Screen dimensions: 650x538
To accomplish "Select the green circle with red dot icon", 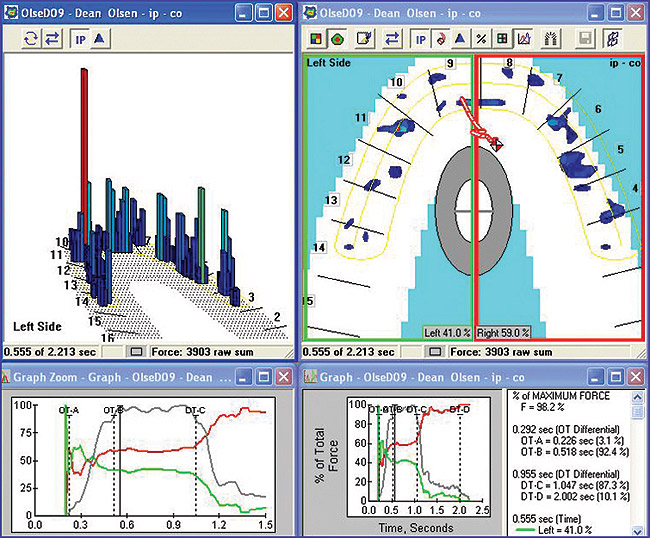I will (334, 39).
